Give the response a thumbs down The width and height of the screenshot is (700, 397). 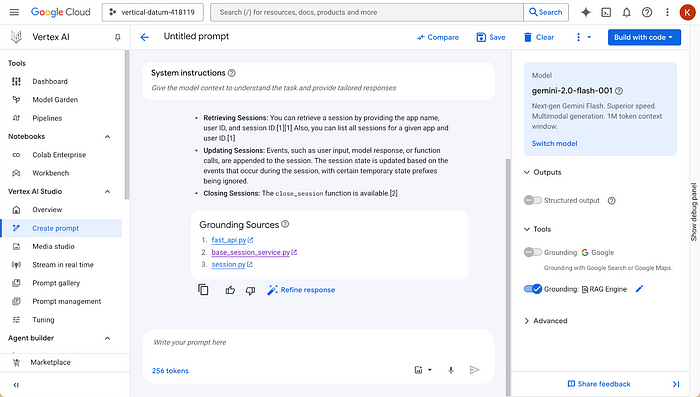[250, 290]
